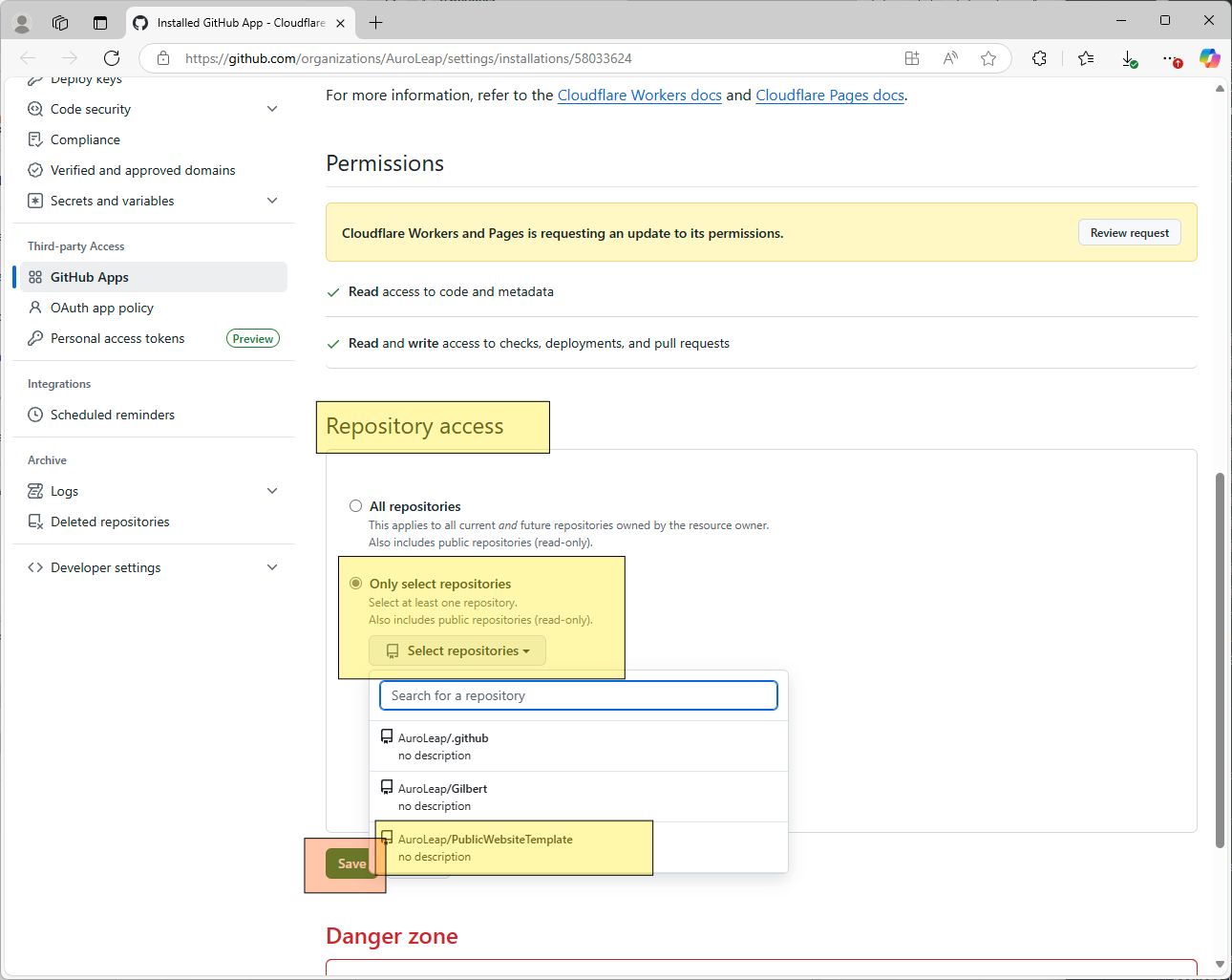Select the Only select repositories radio button

point(355,584)
